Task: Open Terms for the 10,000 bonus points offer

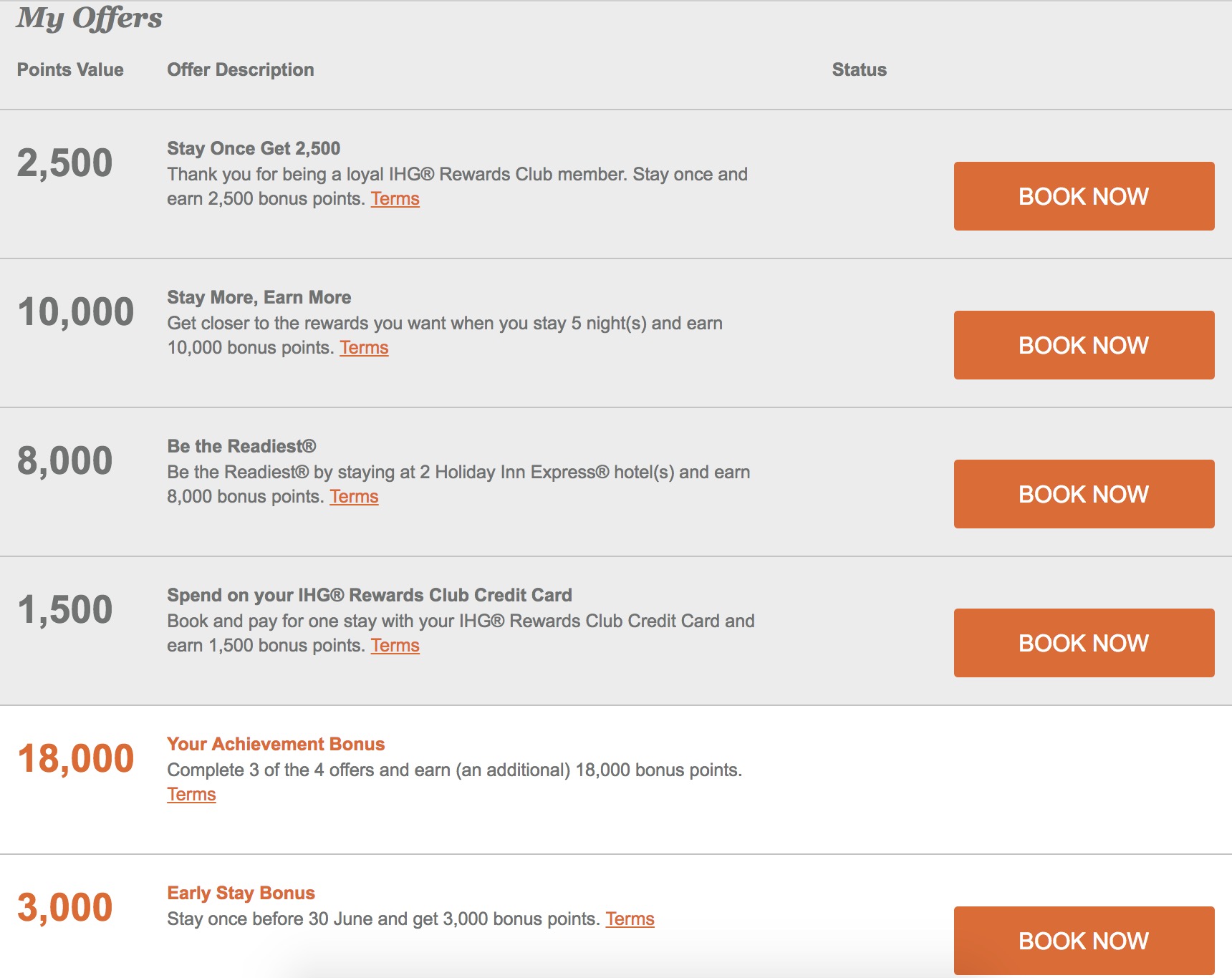Action: click(364, 348)
